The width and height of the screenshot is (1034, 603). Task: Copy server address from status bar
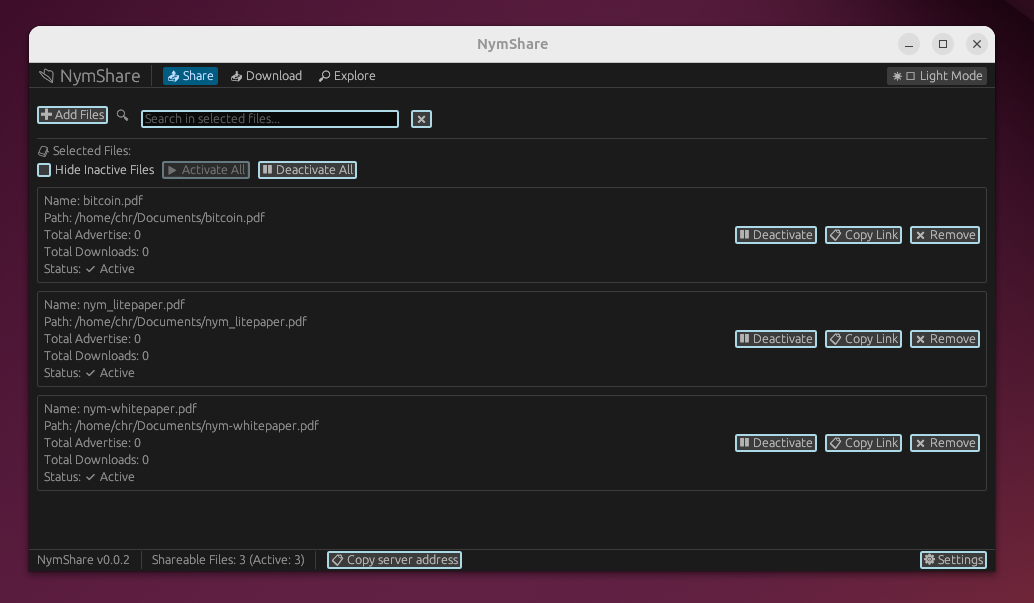(394, 560)
